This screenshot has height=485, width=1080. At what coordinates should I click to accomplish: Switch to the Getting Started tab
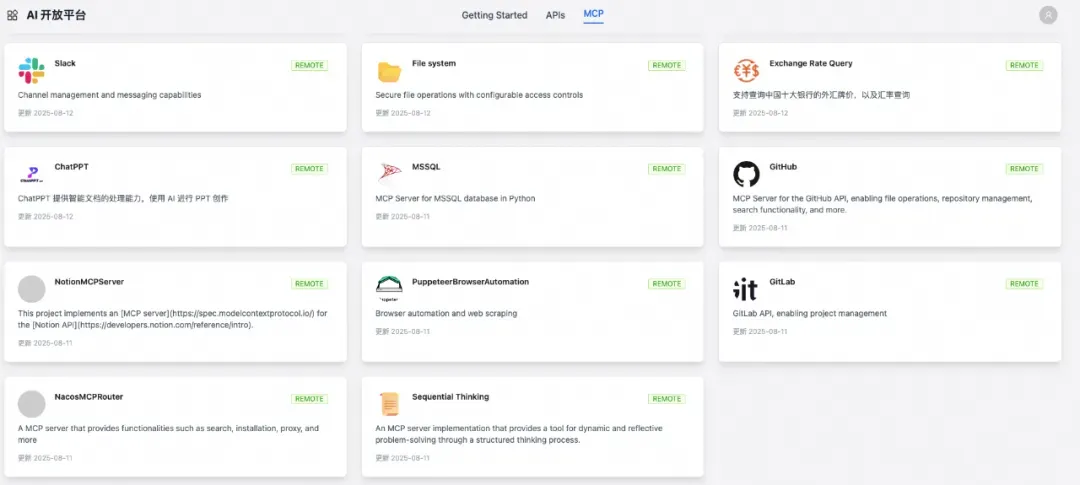(x=495, y=15)
